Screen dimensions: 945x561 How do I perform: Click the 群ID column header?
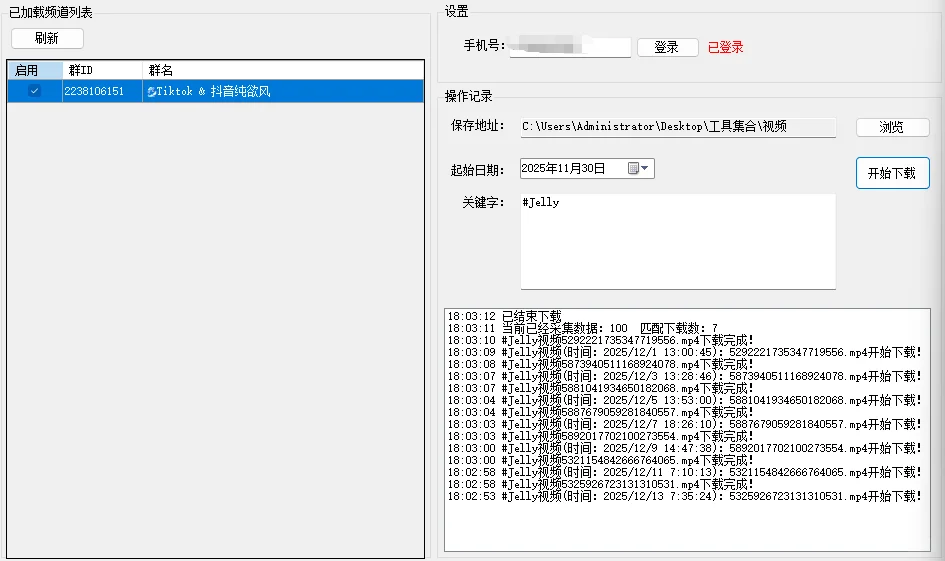[x=102, y=70]
